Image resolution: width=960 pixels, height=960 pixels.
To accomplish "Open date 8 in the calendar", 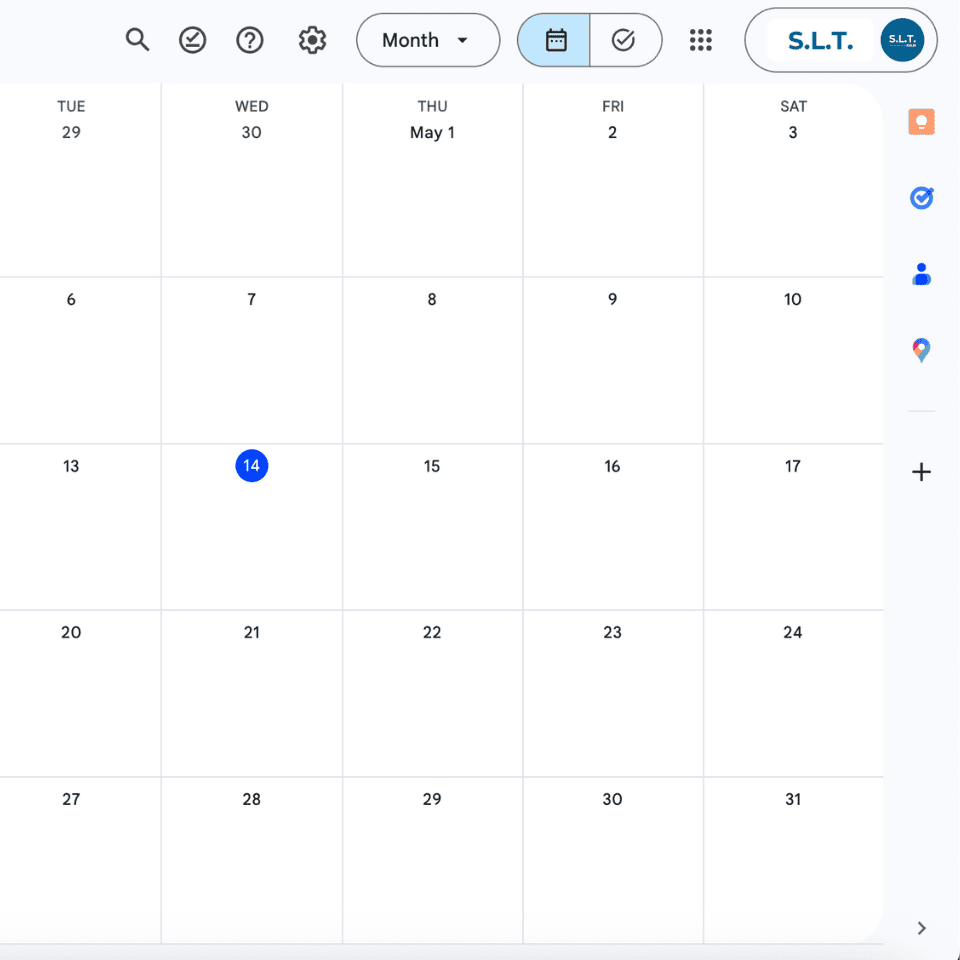I will [432, 299].
